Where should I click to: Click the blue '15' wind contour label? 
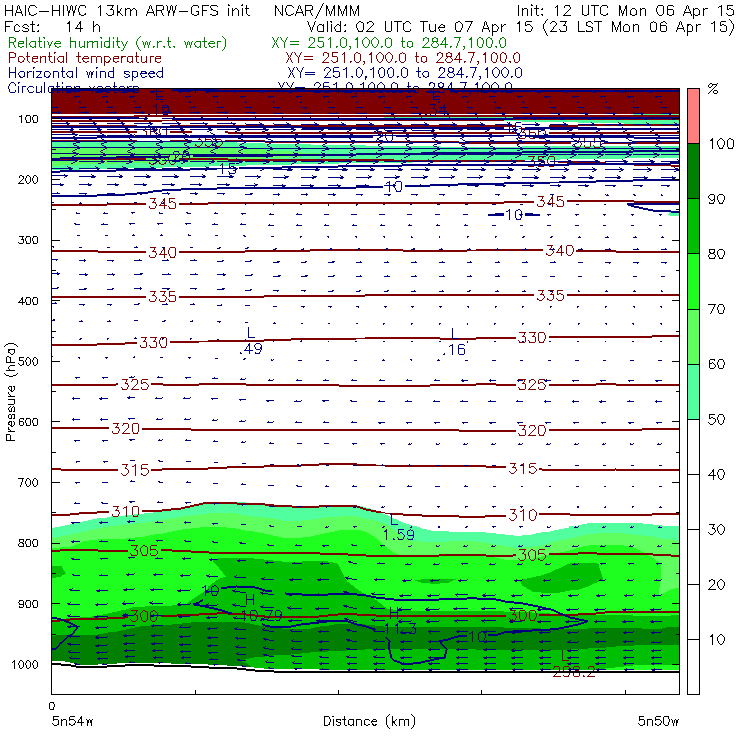(228, 168)
